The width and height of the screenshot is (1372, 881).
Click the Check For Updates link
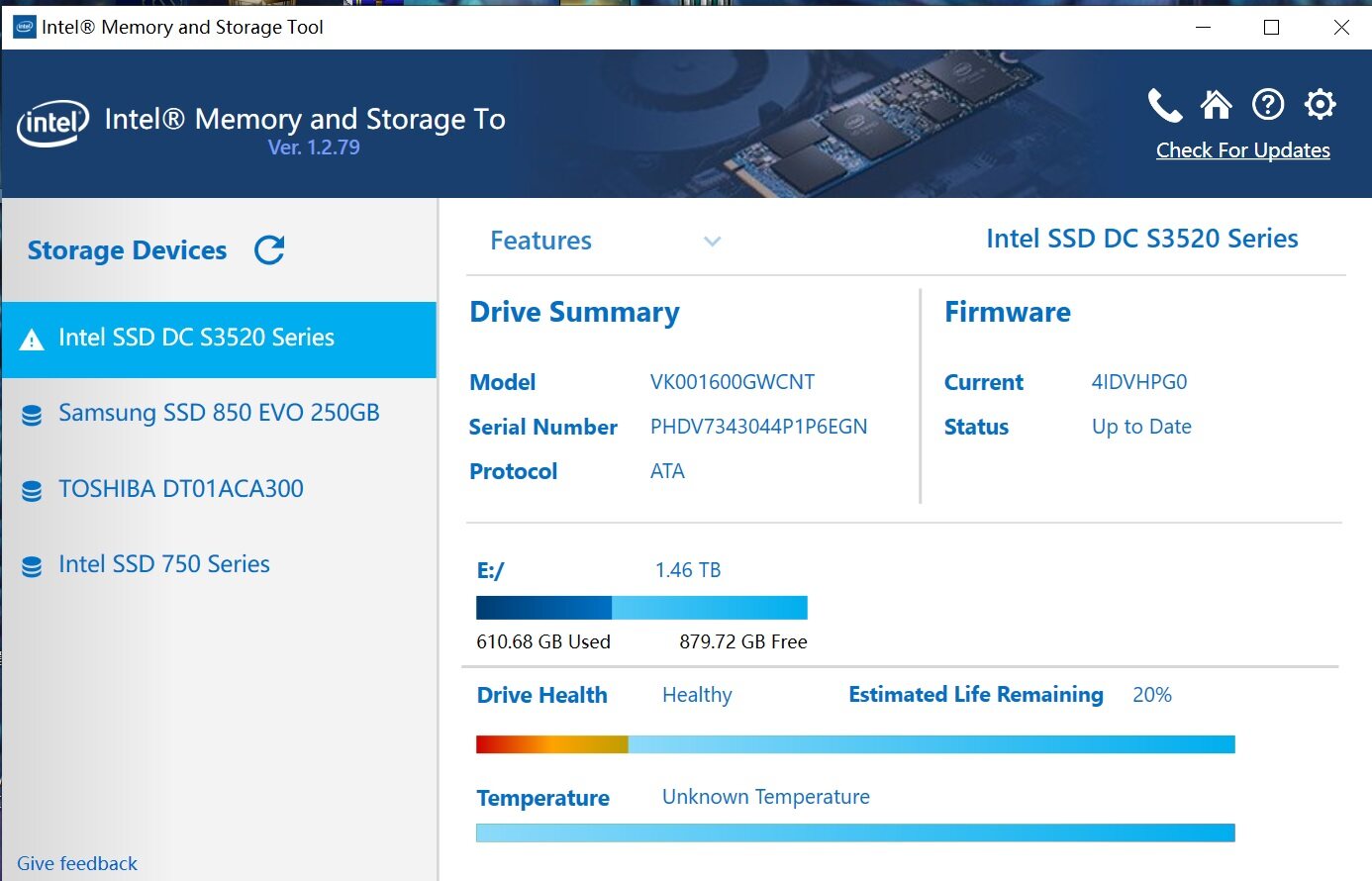(1242, 150)
